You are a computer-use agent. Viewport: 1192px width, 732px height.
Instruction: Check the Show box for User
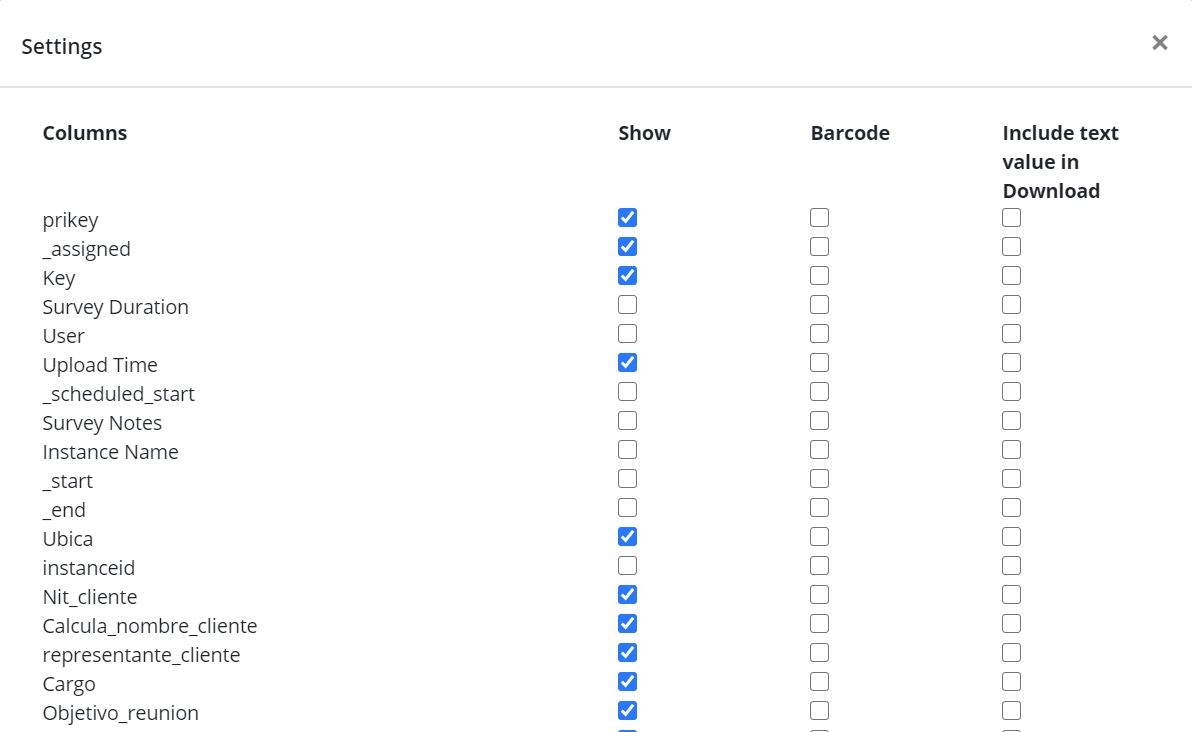pos(627,334)
